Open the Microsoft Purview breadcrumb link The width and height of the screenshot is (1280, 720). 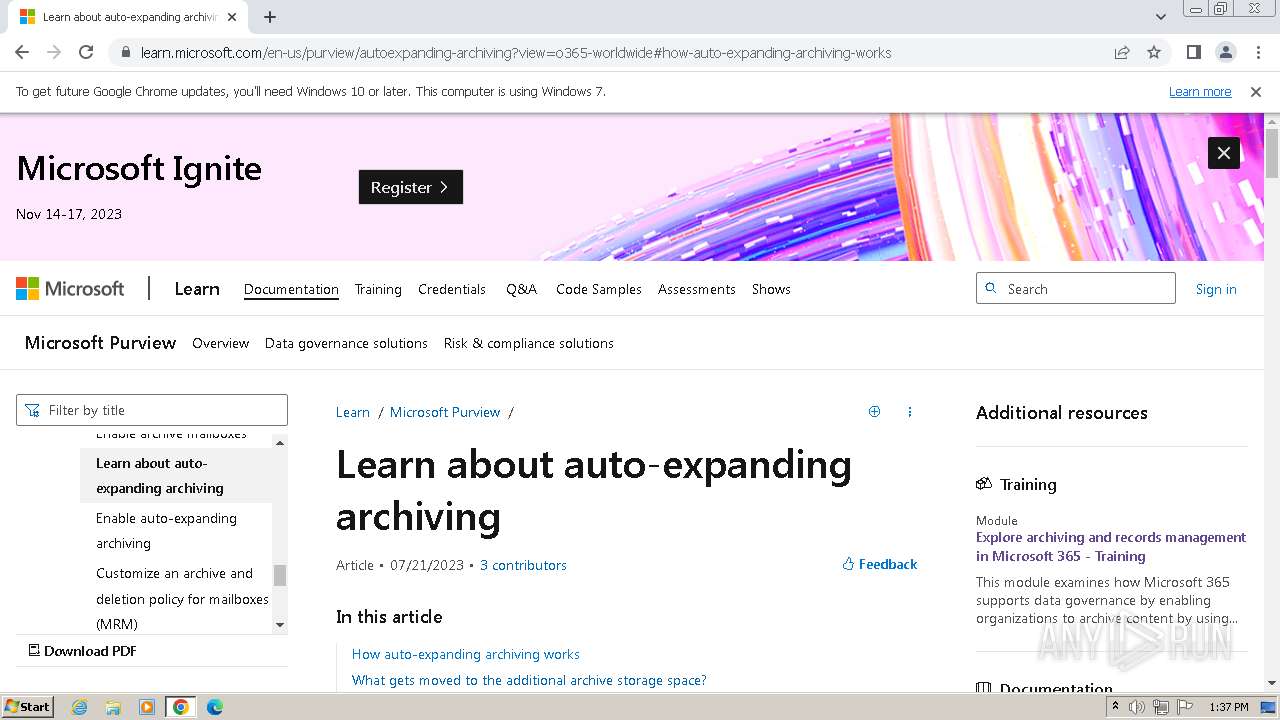click(x=445, y=412)
